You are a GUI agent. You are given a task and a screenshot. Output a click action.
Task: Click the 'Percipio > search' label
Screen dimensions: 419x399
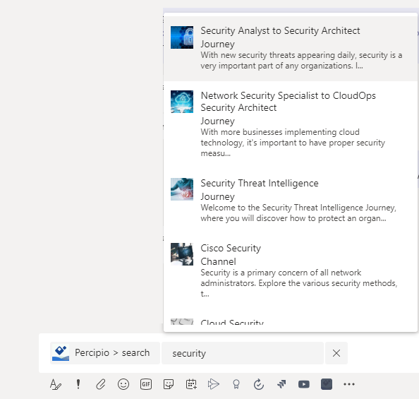112,353
